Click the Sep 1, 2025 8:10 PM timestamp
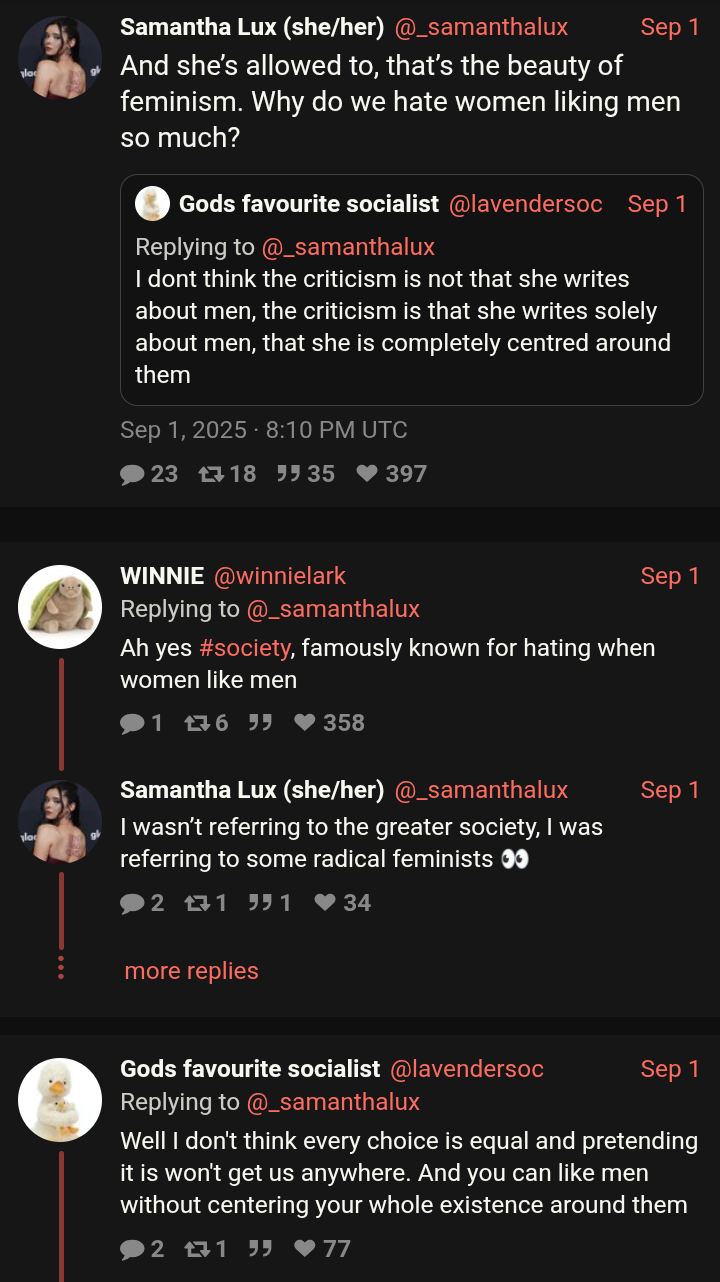 click(x=264, y=430)
